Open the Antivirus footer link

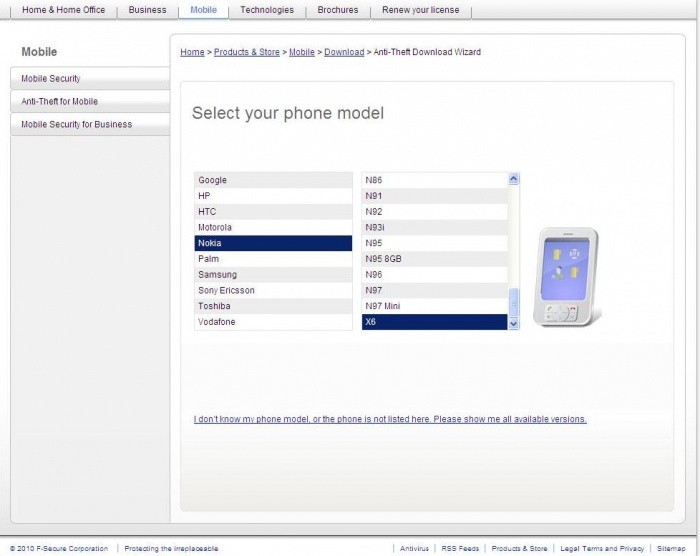pyautogui.click(x=414, y=548)
